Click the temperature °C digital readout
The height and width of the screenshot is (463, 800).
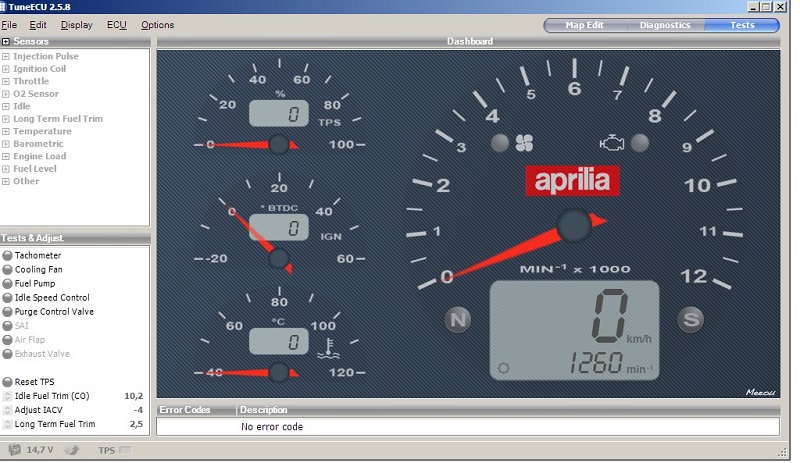(x=279, y=342)
